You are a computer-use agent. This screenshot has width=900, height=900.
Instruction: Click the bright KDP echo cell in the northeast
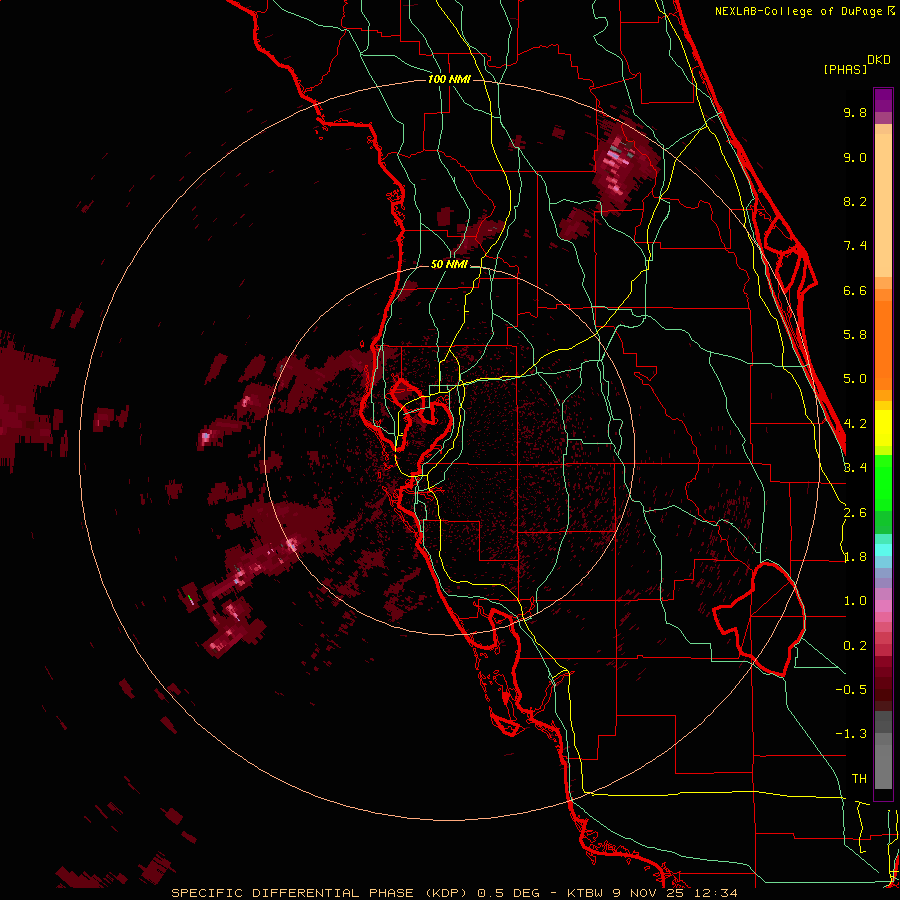pos(621,164)
